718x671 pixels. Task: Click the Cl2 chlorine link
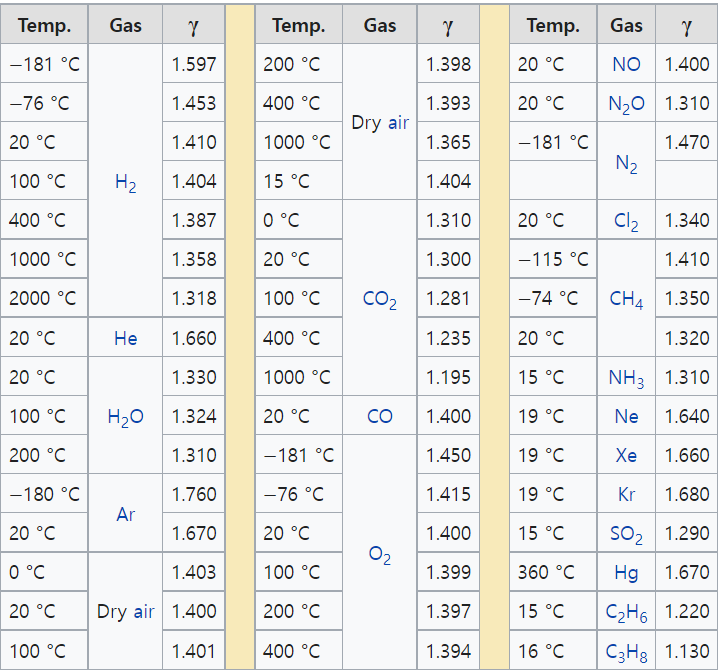[x=626, y=221]
